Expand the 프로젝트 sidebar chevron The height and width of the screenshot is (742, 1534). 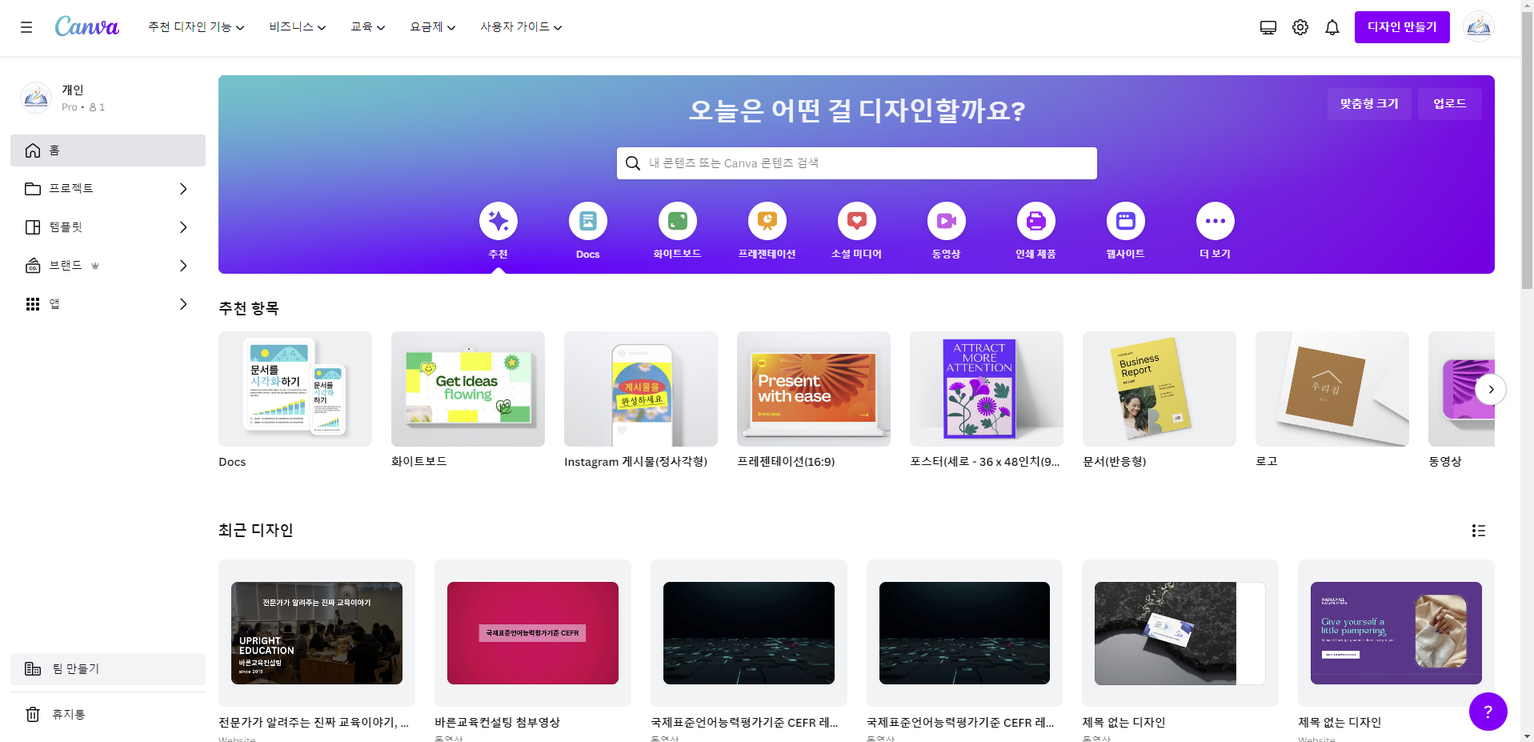click(x=183, y=189)
